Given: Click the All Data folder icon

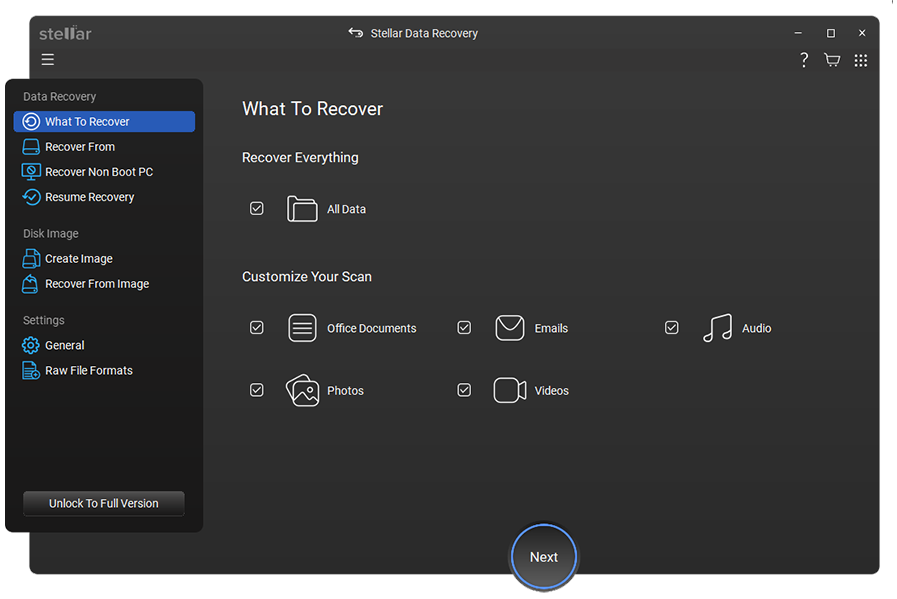Looking at the screenshot, I should [302, 209].
